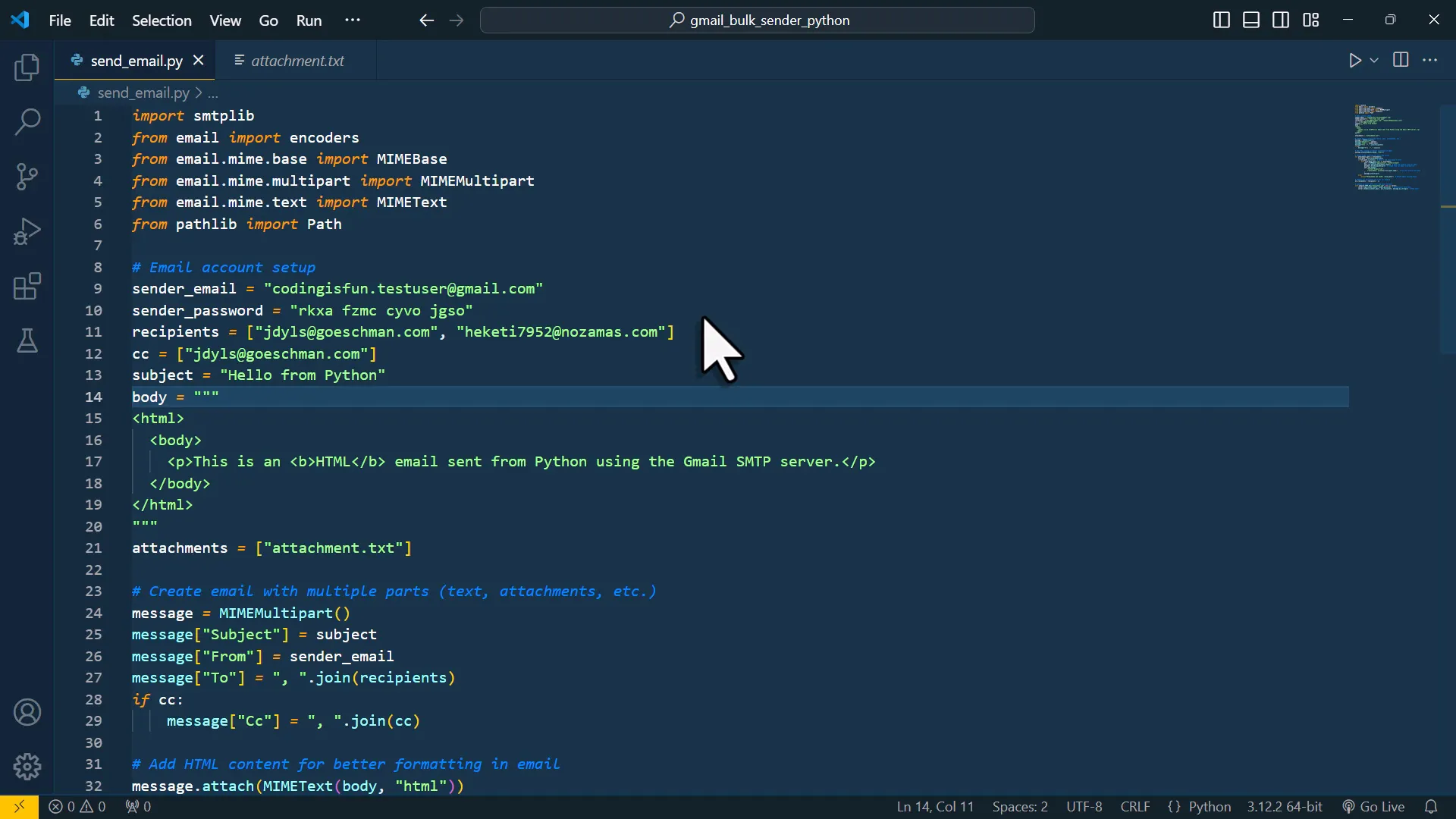Open the Accounts icon
Screen dimensions: 1456x819
(x=27, y=712)
